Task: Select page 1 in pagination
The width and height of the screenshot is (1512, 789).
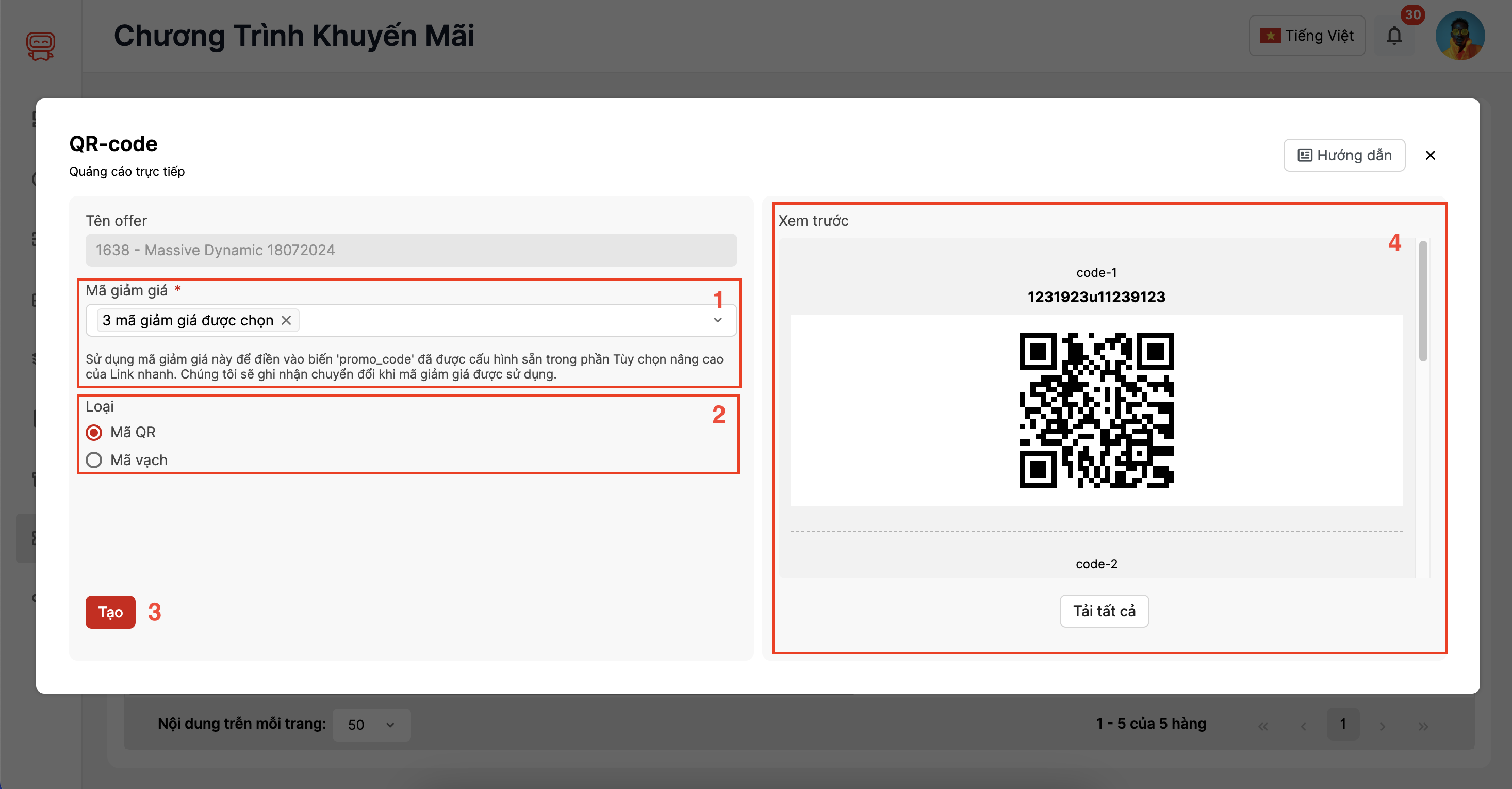Action: (1342, 724)
